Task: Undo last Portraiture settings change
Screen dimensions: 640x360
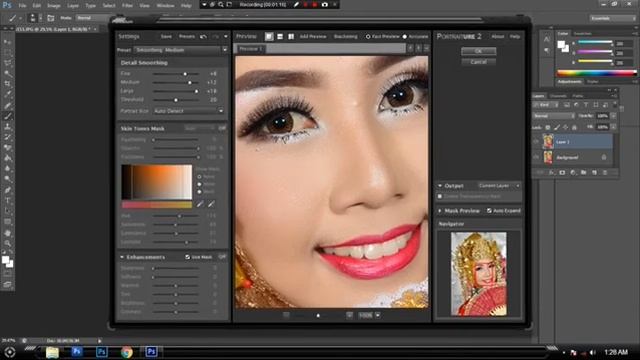Action: coord(203,37)
